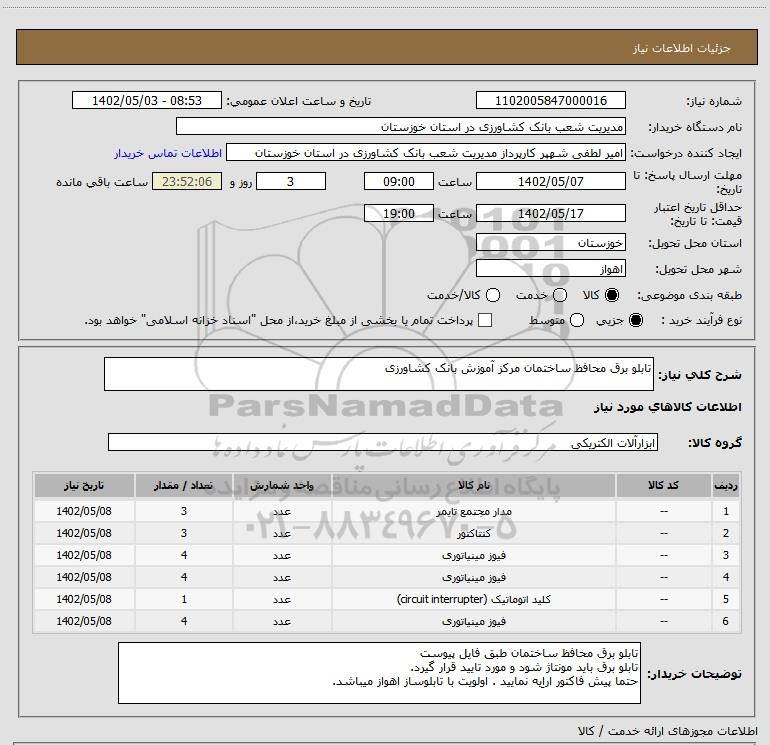Screen dimensions: 770x745
Task: Click the اطلاعات کالاهای مورد نیاز heading
Action: point(668,407)
